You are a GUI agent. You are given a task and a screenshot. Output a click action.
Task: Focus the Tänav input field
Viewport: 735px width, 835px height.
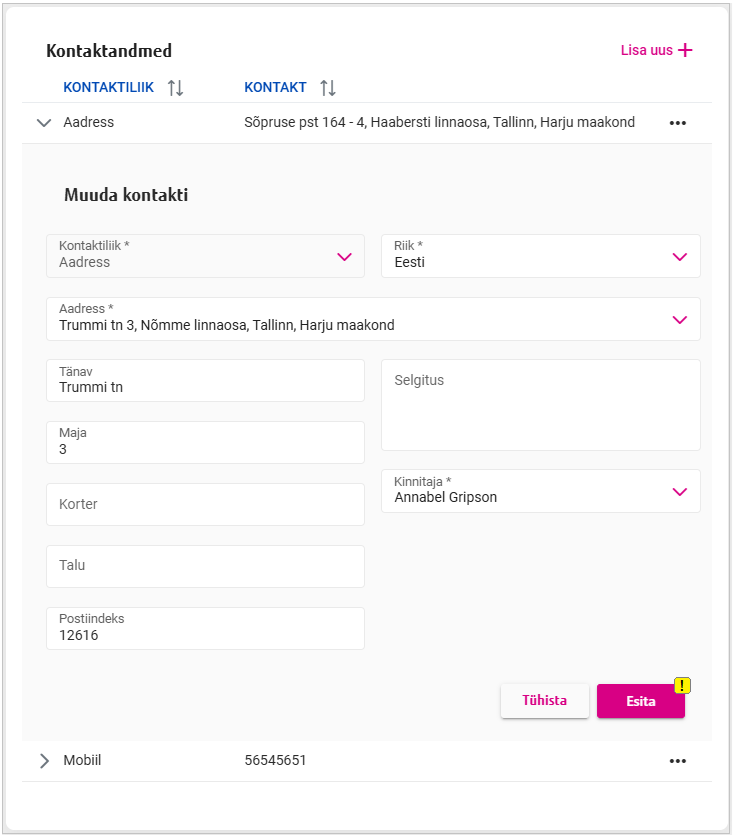point(205,381)
